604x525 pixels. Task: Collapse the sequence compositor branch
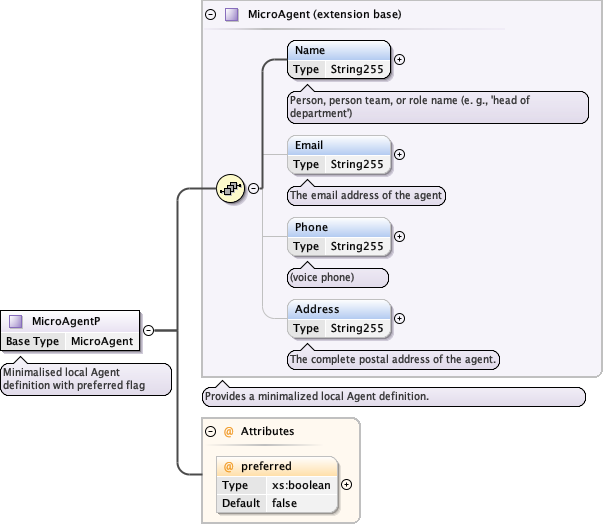(x=254, y=187)
